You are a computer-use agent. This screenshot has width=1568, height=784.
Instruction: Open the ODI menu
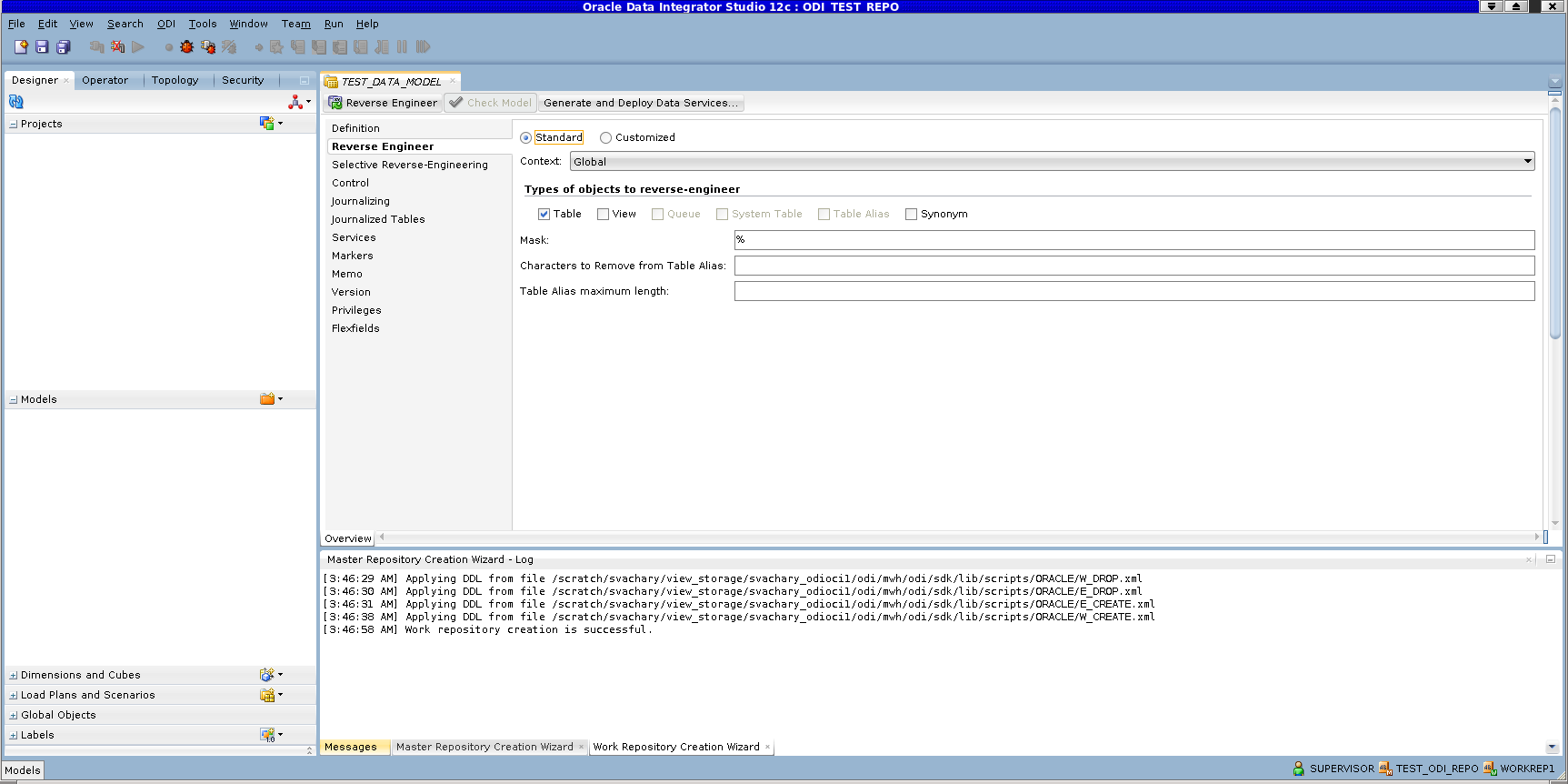tap(166, 24)
